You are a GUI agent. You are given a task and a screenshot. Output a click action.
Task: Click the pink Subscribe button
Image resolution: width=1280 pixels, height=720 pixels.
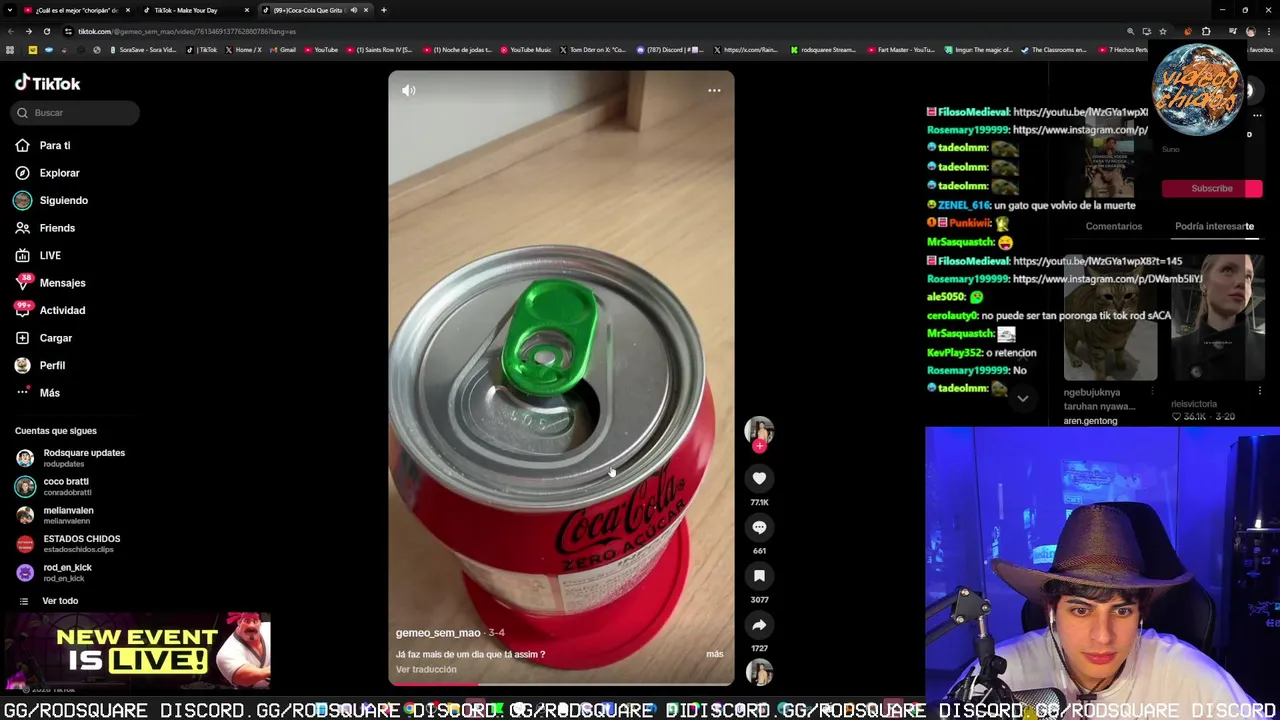(x=1212, y=188)
